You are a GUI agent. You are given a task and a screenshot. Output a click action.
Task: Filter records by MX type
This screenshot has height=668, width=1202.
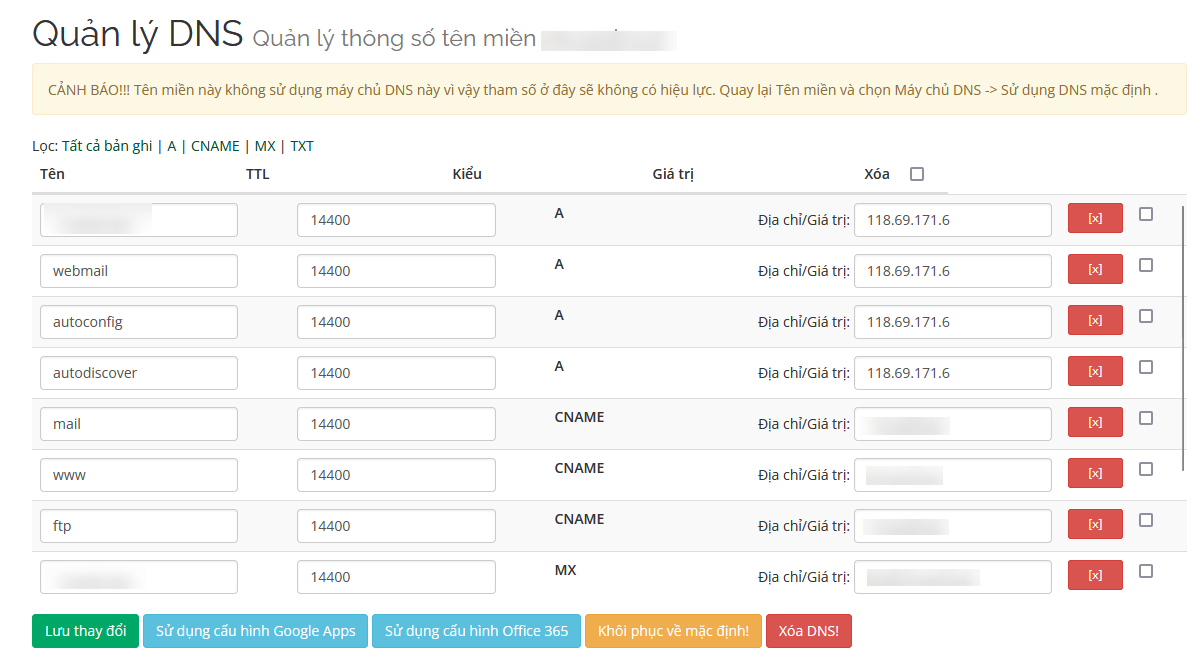tap(265, 146)
